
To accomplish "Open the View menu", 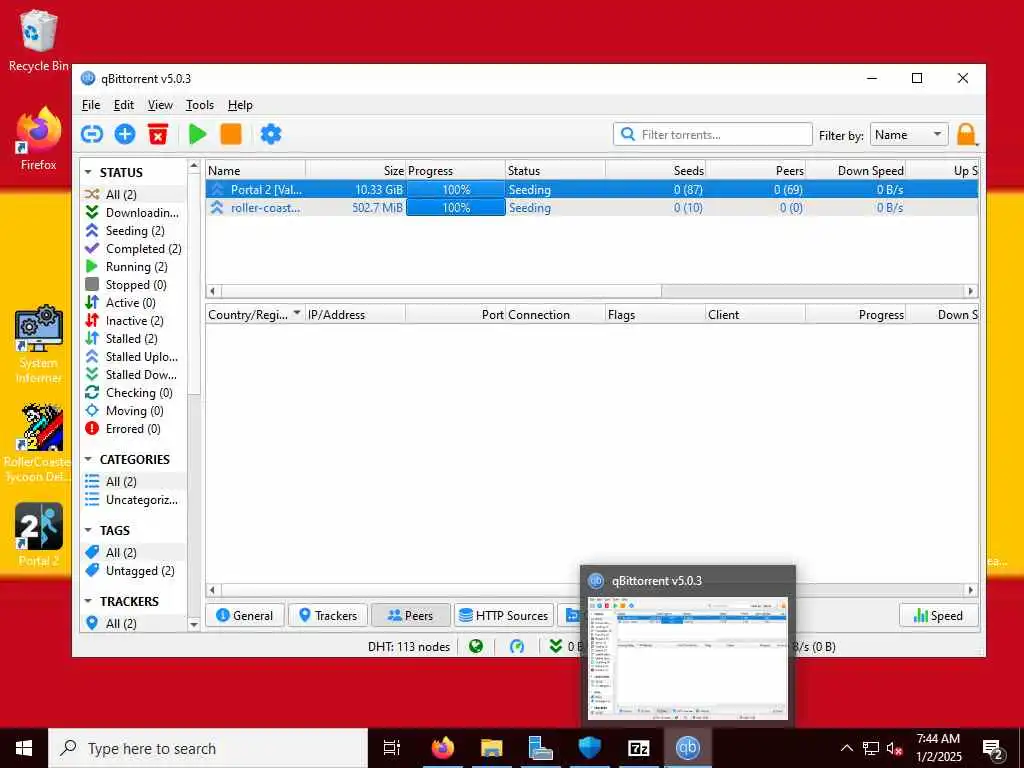I will [160, 104].
